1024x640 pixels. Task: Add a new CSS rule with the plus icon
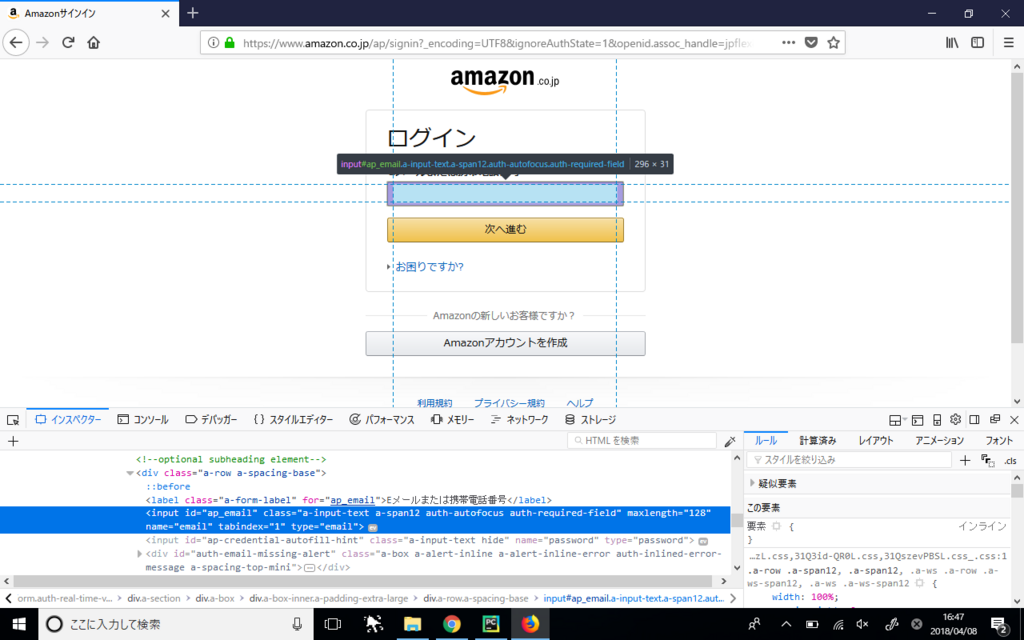(x=965, y=460)
